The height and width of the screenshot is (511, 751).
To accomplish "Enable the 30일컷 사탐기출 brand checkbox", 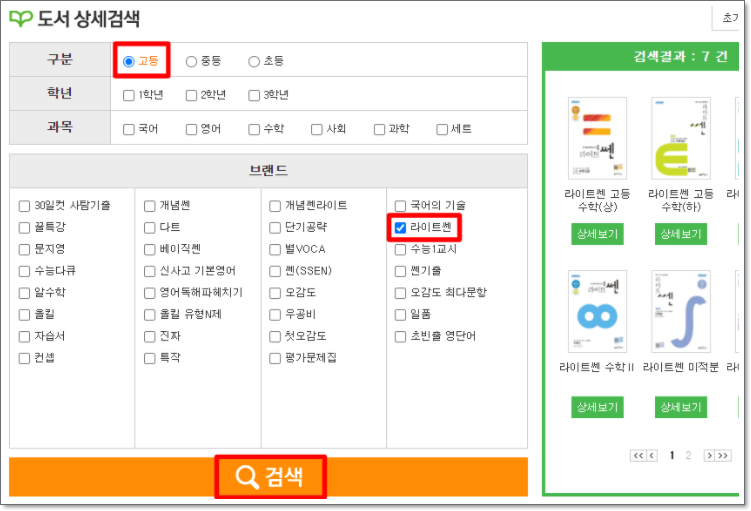I will pos(24,206).
